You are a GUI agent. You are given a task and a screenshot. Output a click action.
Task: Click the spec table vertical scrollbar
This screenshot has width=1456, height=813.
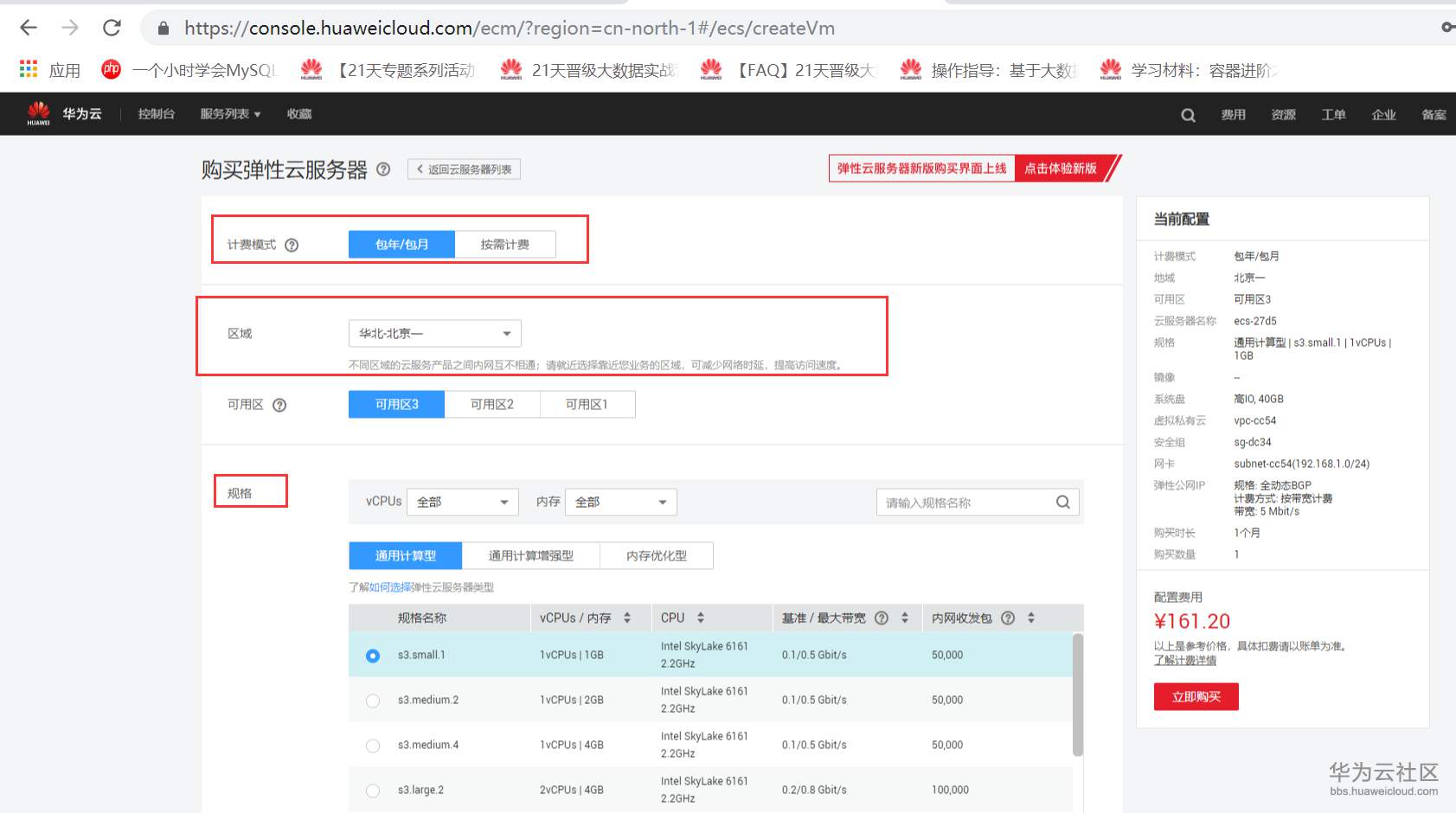[1077, 695]
